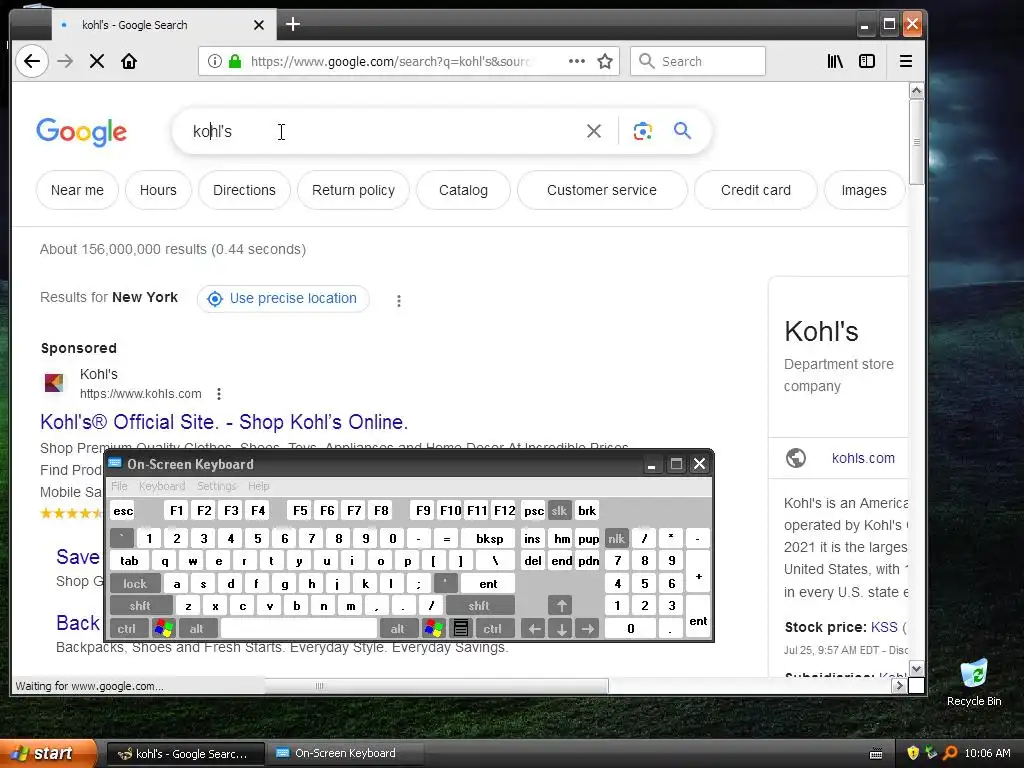Open Keyboard menu in On-Screen Keyboard
Image resolution: width=1024 pixels, height=768 pixels.
[x=162, y=486]
